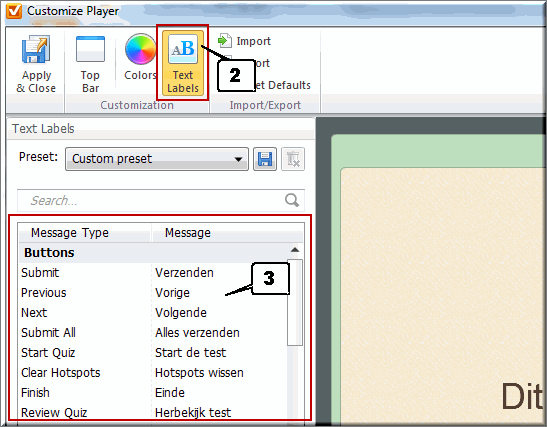Image resolution: width=547 pixels, height=427 pixels.
Task: Open the Top Bar customization
Action: click(90, 65)
